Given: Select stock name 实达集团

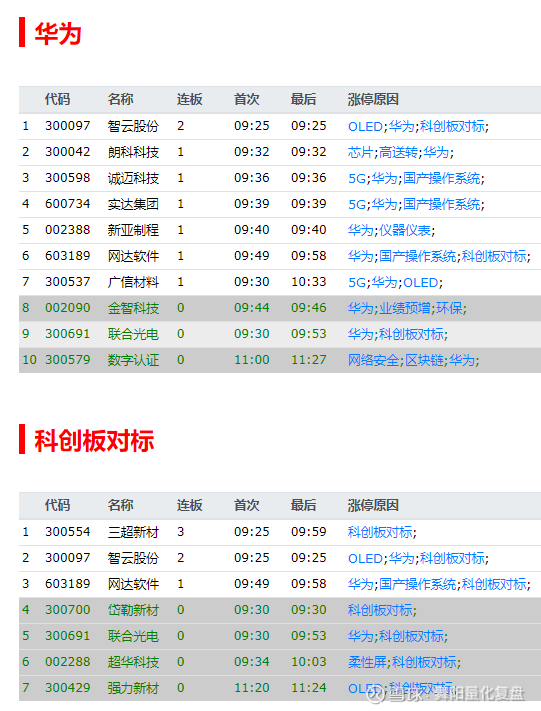Looking at the screenshot, I should [133, 204].
